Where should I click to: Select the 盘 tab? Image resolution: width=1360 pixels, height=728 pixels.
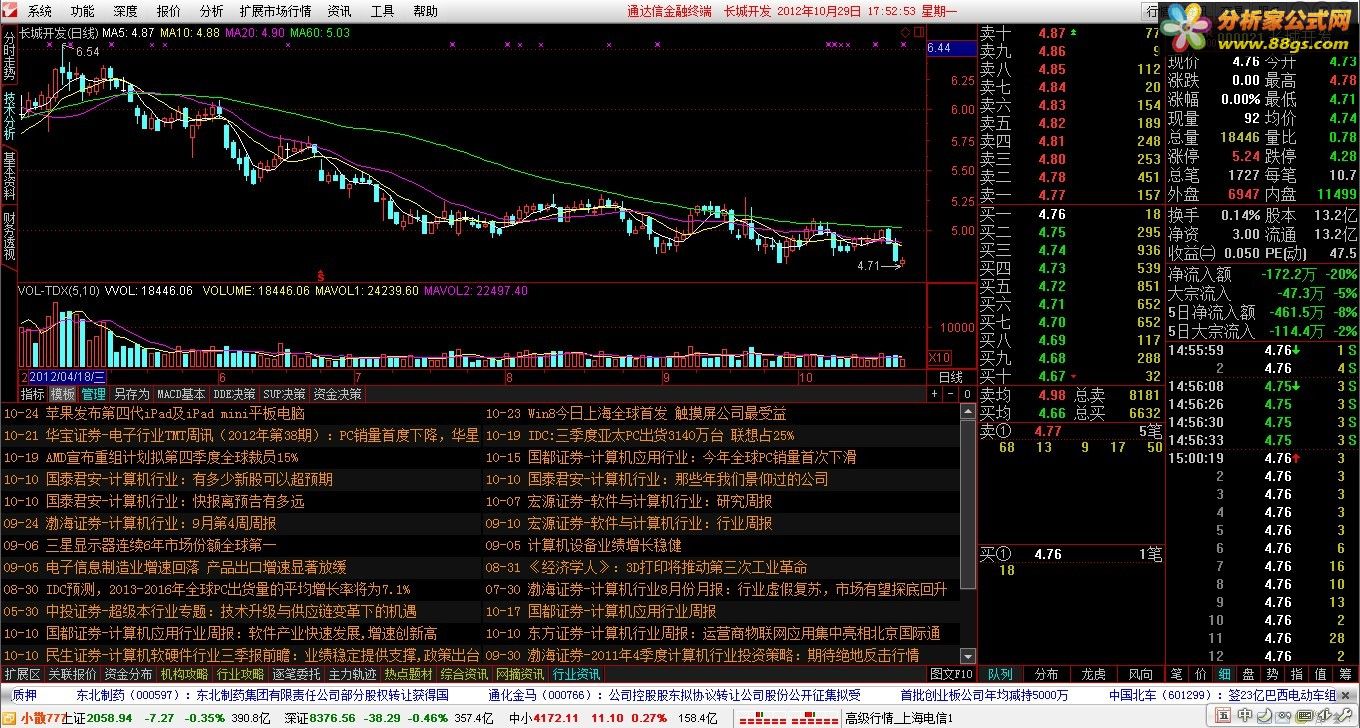tap(1249, 675)
